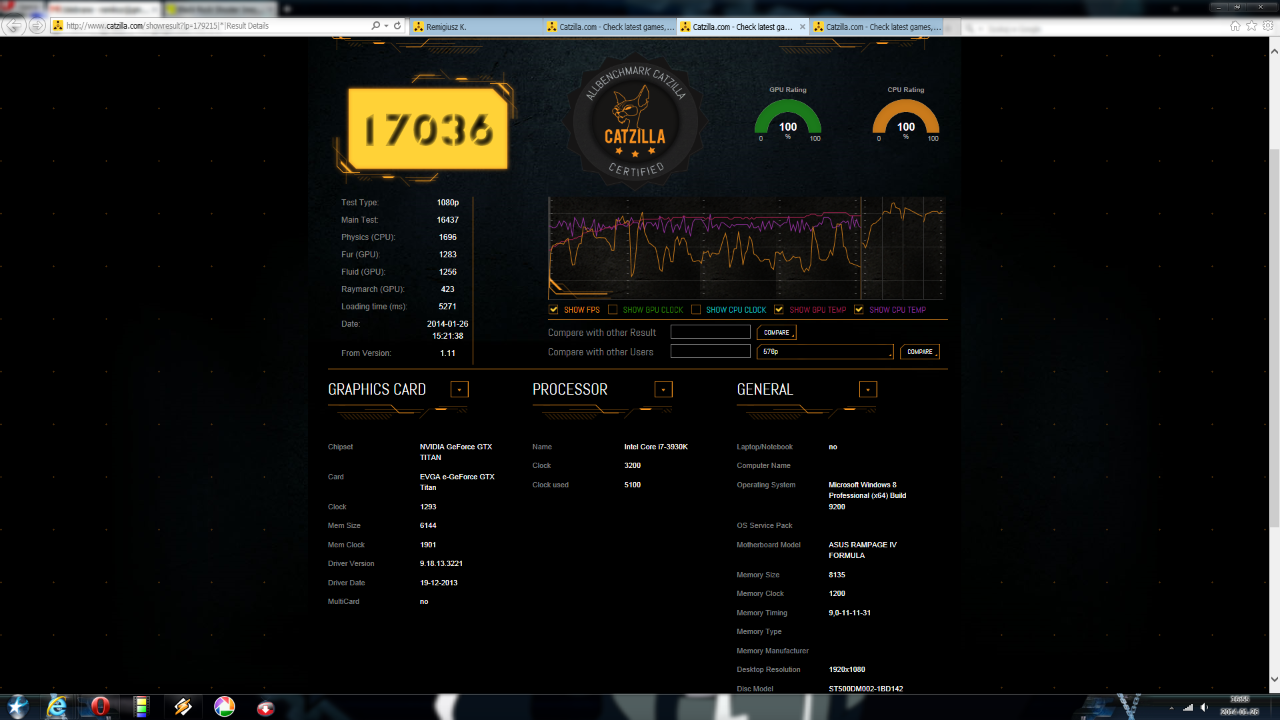Viewport: 1280px width, 720px height.
Task: Select the Disc Model ST500DM002-1BD142 value
Action: [x=867, y=688]
